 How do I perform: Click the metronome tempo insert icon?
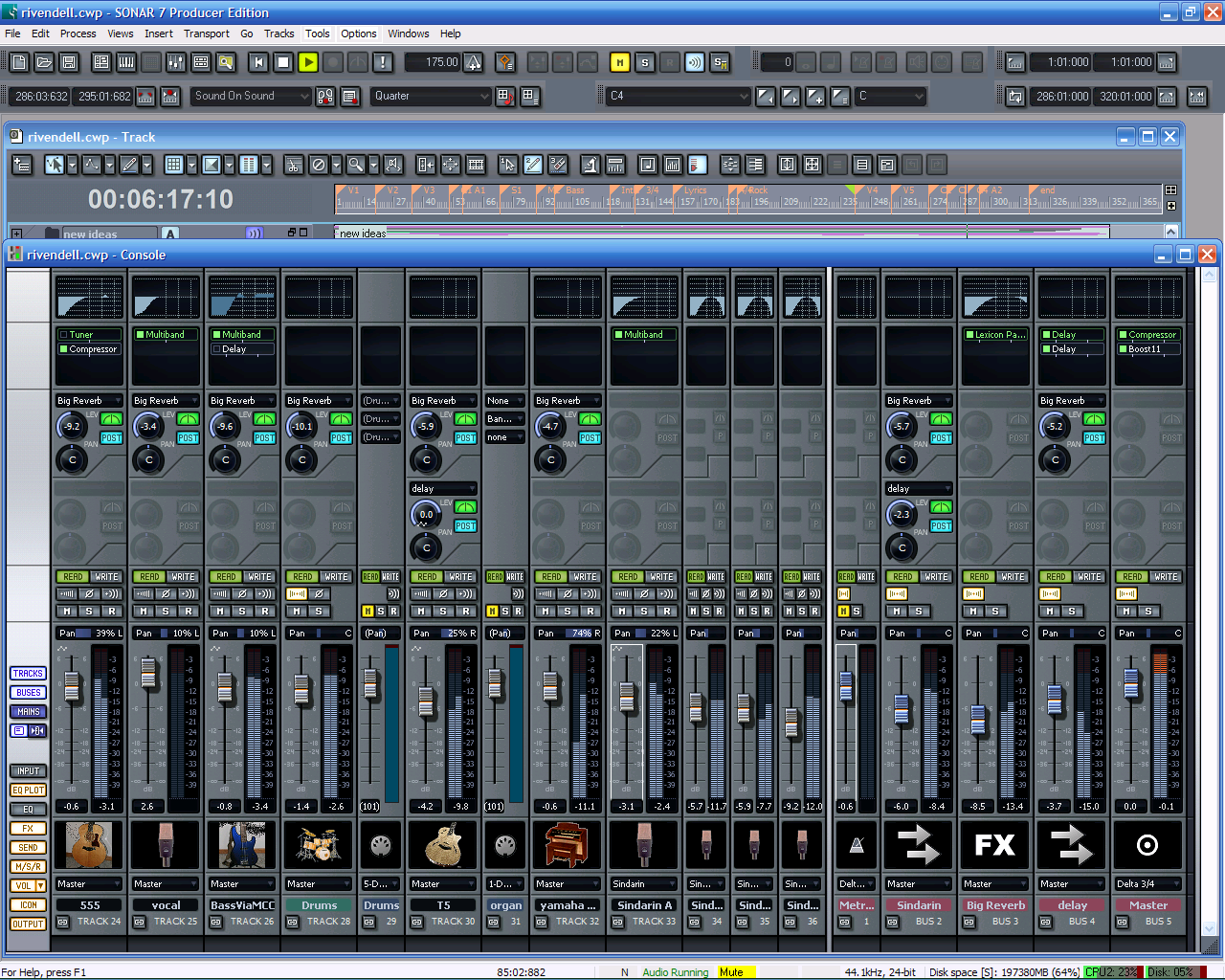click(474, 63)
